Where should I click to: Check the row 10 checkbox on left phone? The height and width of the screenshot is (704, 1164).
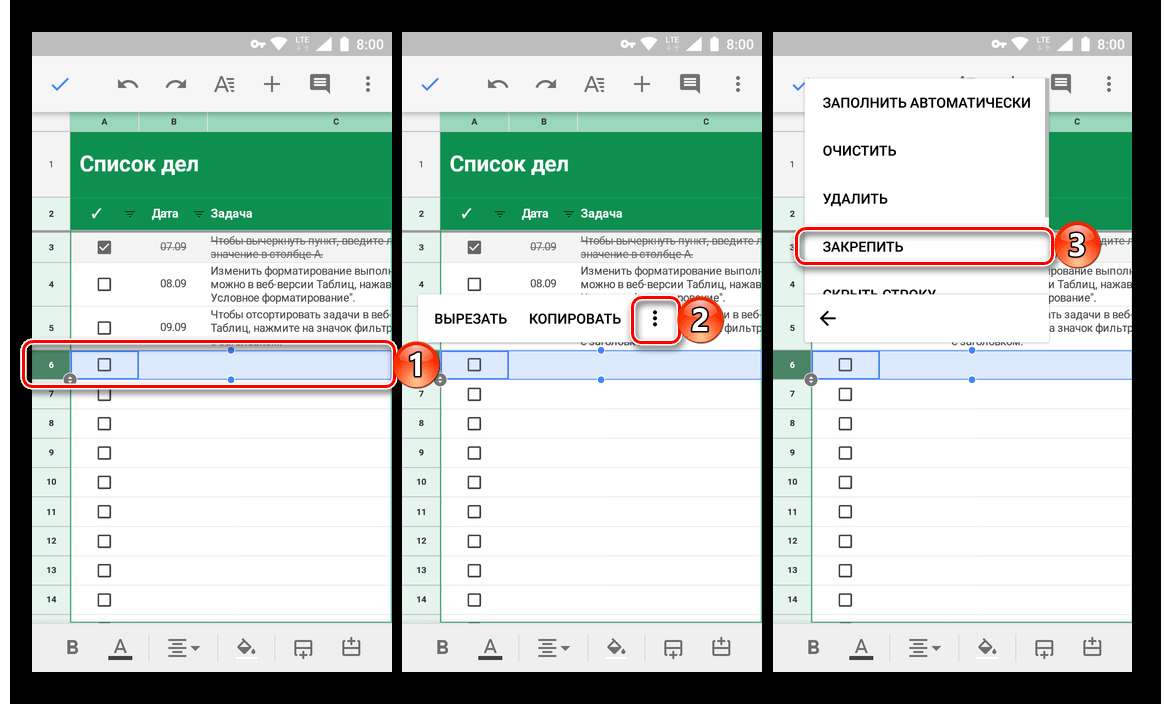click(x=104, y=482)
